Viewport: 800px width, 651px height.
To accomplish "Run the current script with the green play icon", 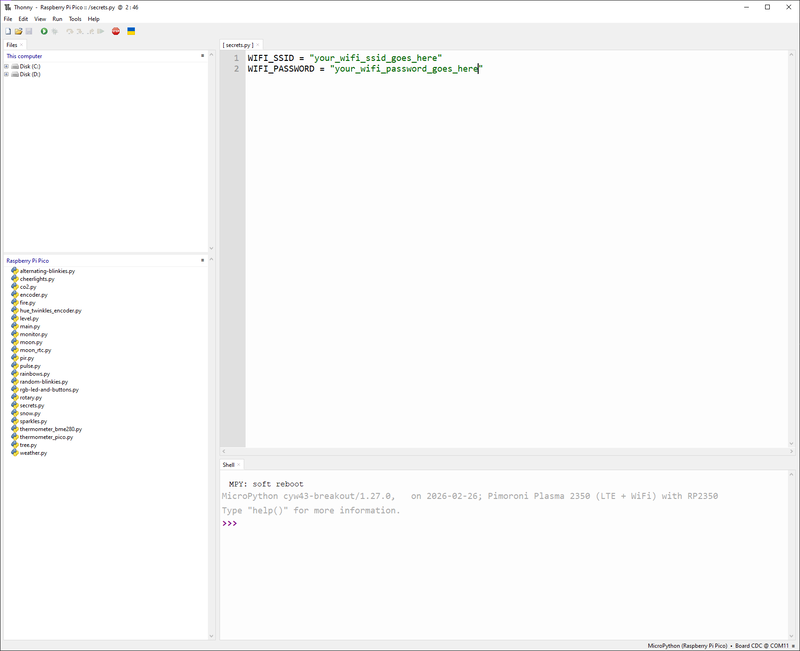I will tap(44, 31).
